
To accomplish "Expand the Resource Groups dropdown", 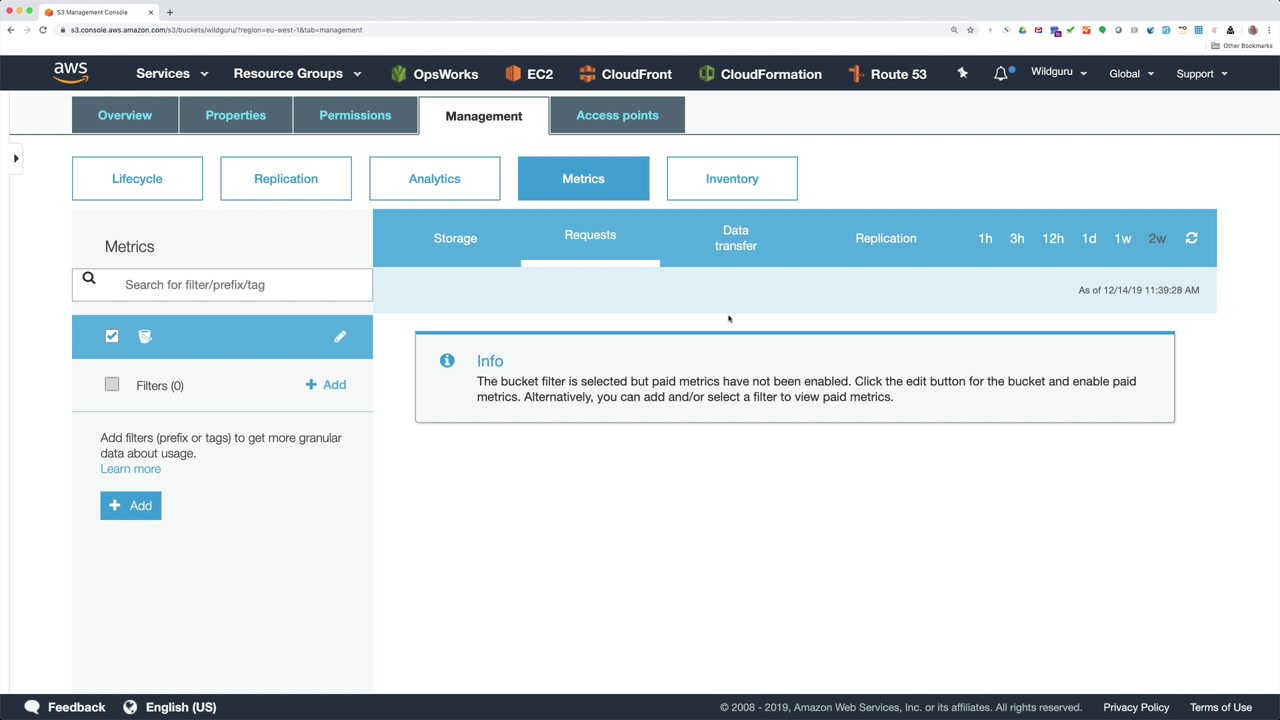I will (297, 73).
